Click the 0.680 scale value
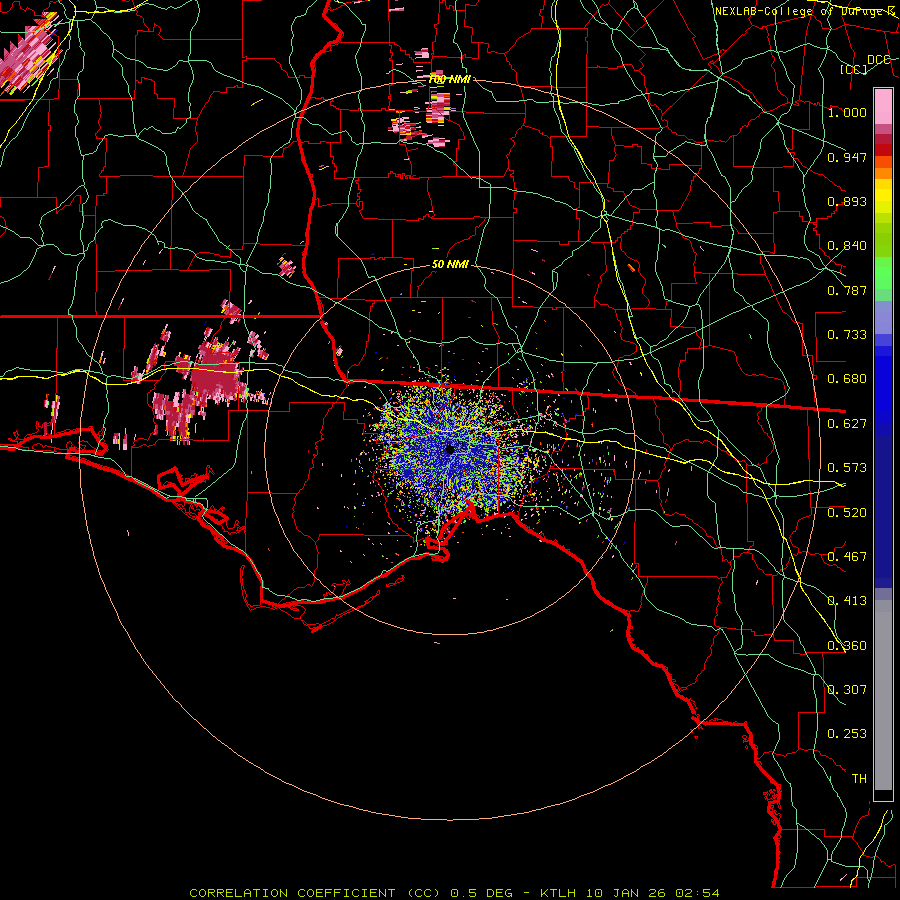This screenshot has height=900, width=900. 847,379
